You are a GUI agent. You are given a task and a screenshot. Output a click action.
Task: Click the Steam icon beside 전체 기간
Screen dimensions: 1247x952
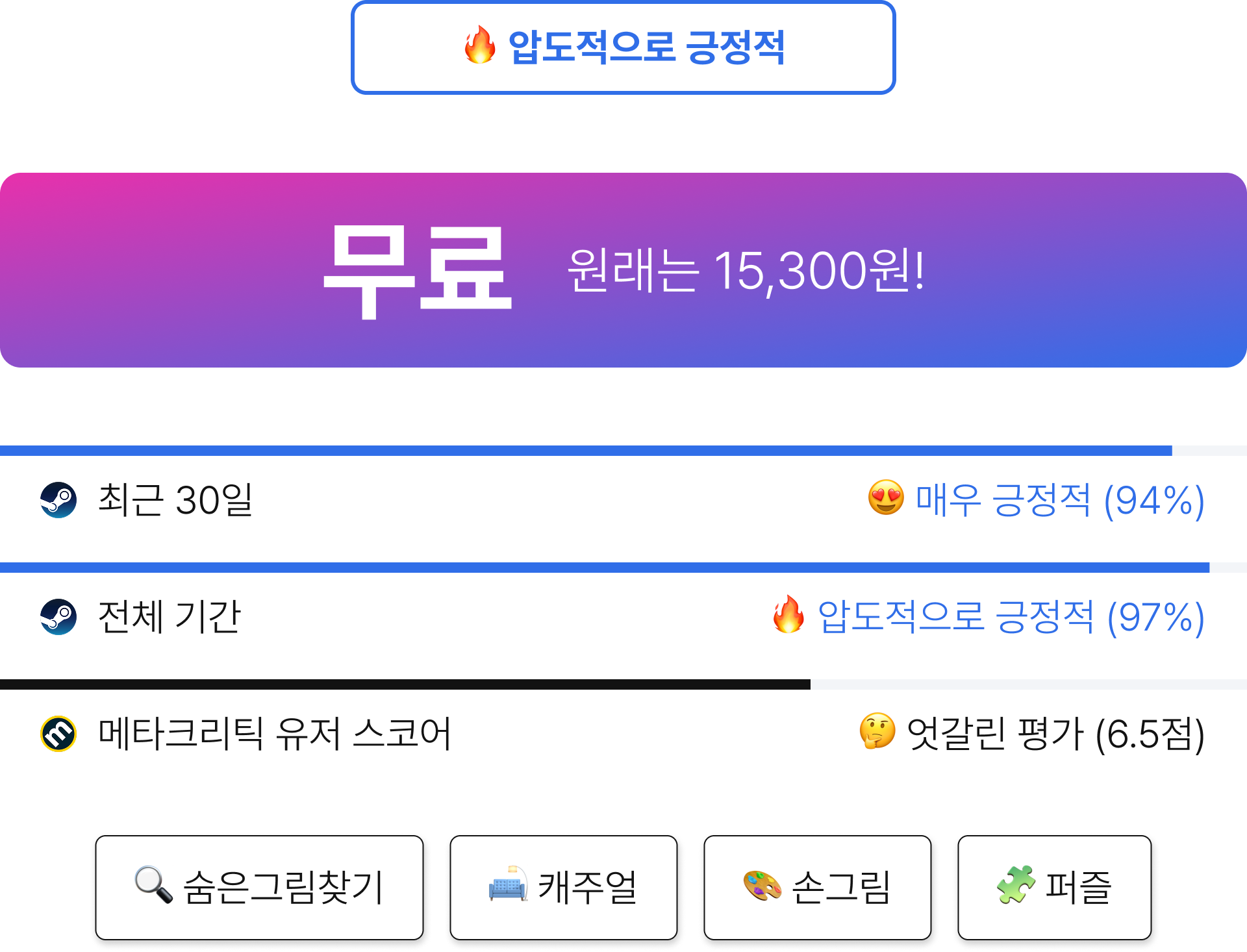(x=58, y=617)
